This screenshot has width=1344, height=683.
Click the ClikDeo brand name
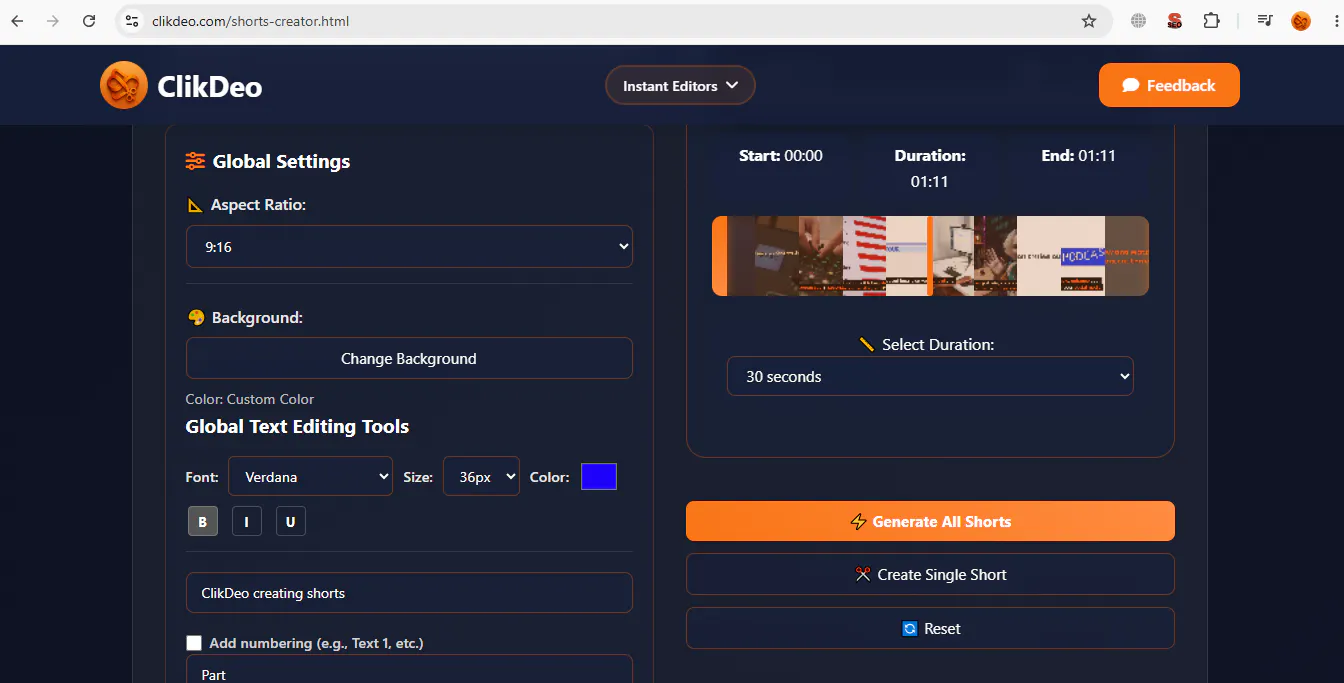210,87
